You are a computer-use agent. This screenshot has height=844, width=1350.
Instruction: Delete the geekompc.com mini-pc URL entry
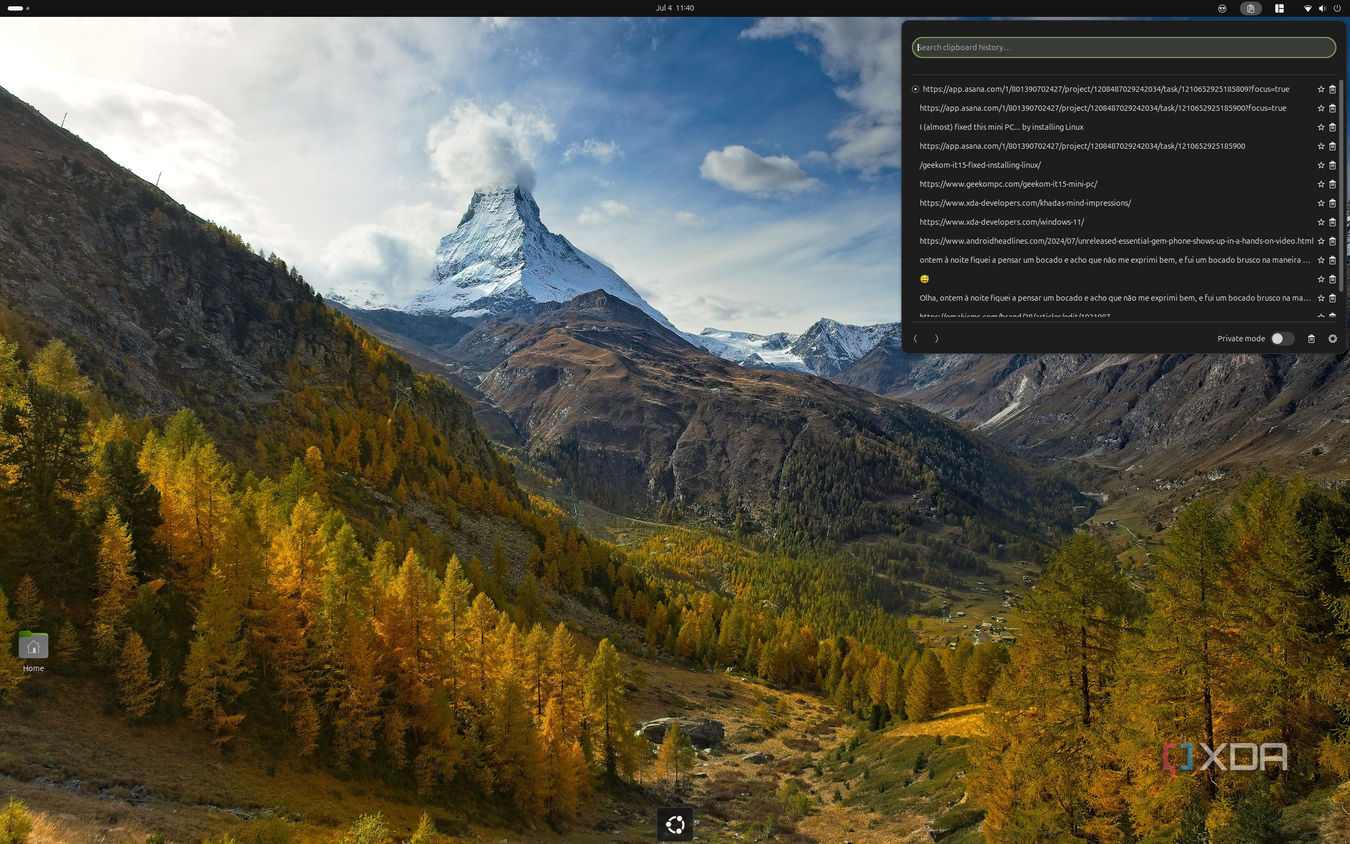tap(1332, 184)
